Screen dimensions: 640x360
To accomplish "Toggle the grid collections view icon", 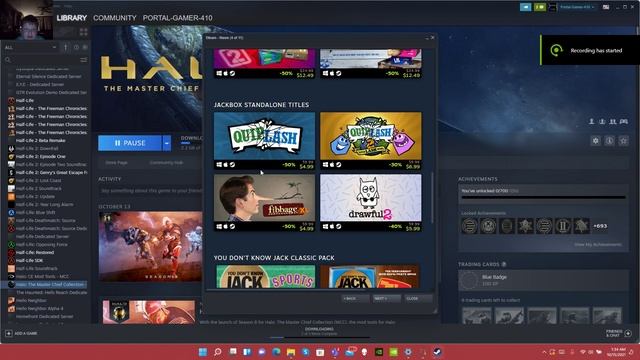I will tap(84, 32).
